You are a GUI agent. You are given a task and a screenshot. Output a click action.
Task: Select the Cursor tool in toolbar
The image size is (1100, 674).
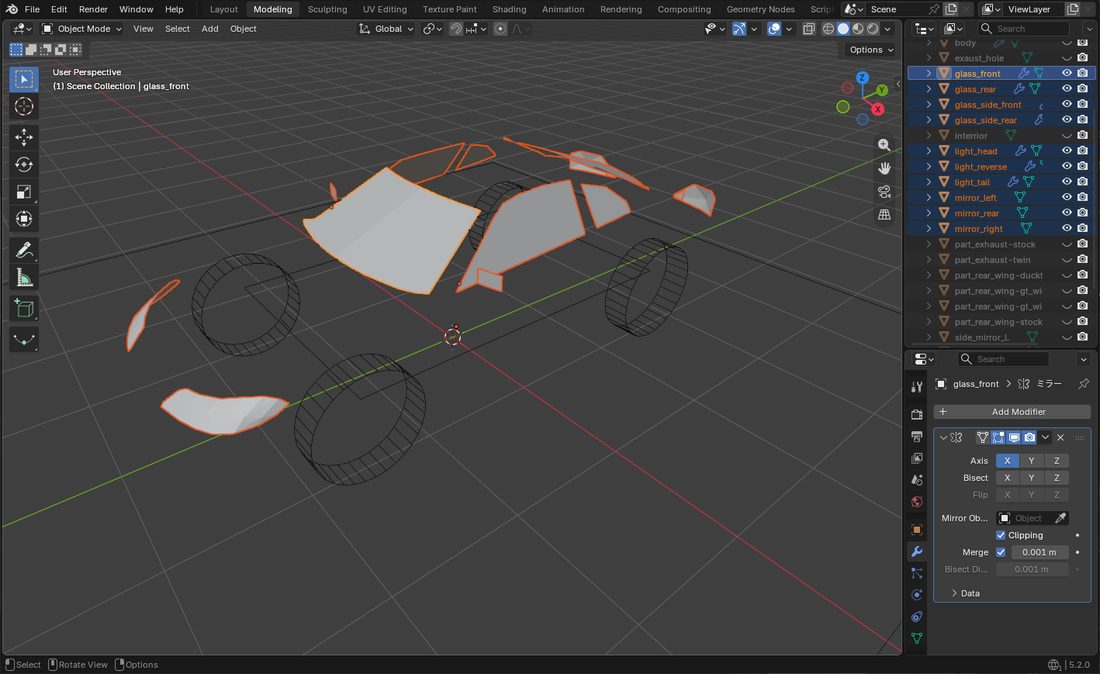24,106
